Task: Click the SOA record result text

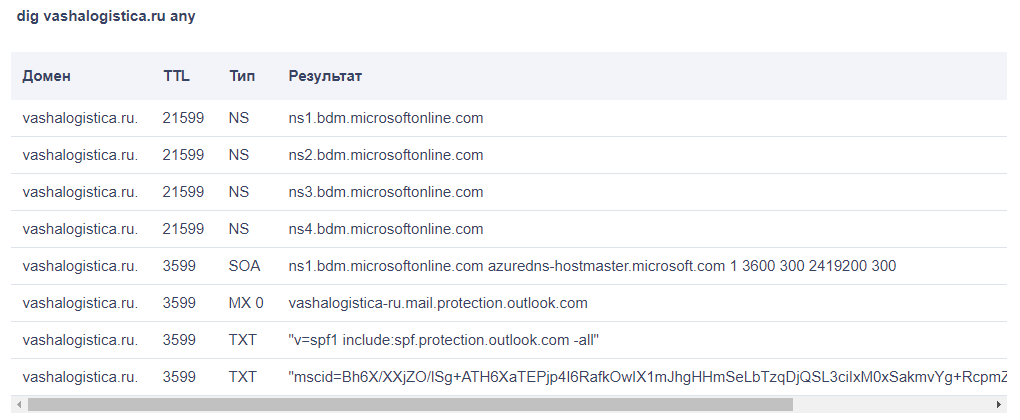Action: point(591,266)
